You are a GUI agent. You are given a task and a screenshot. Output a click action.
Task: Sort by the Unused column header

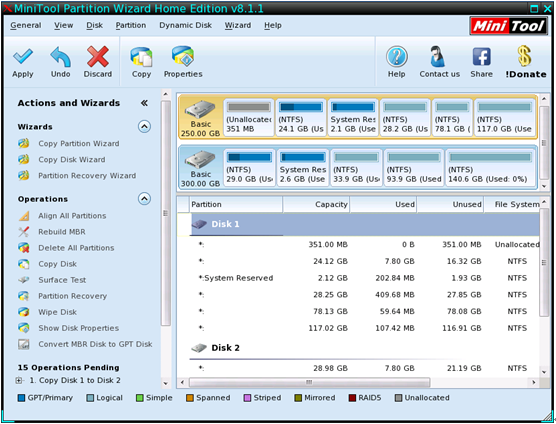450,205
